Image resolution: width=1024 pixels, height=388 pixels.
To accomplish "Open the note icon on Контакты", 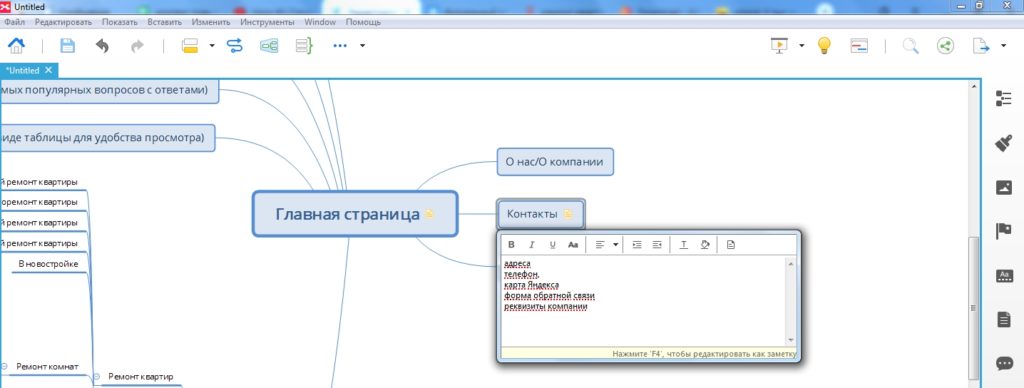I will (568, 214).
